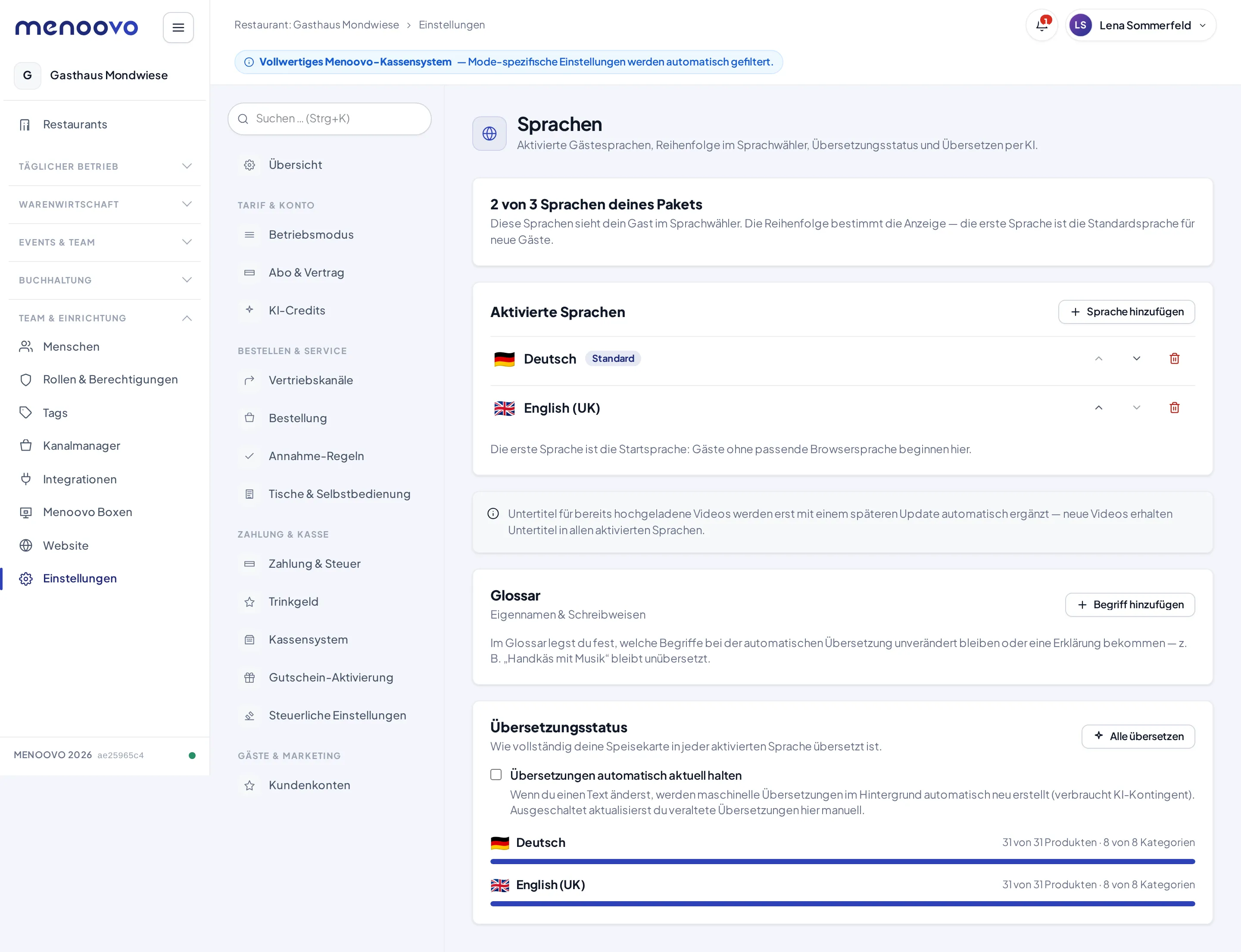Image resolution: width=1241 pixels, height=952 pixels.
Task: Open Kundenkonten settings
Action: click(x=329, y=785)
